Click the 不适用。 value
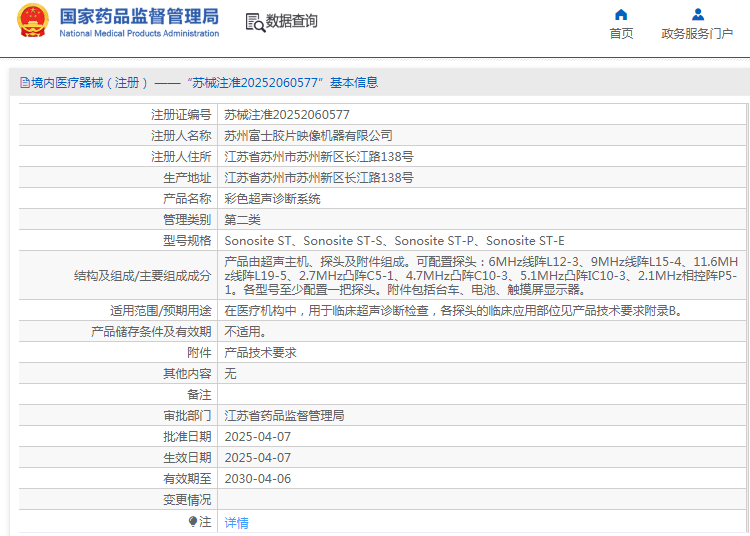 click(246, 332)
